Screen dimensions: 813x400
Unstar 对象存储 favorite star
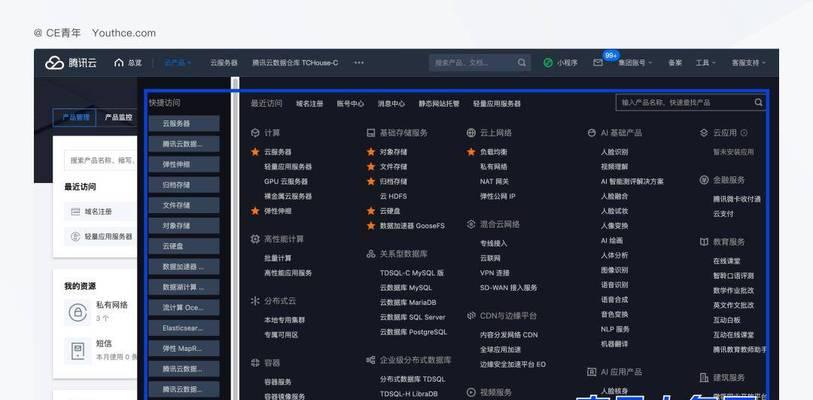pos(371,152)
